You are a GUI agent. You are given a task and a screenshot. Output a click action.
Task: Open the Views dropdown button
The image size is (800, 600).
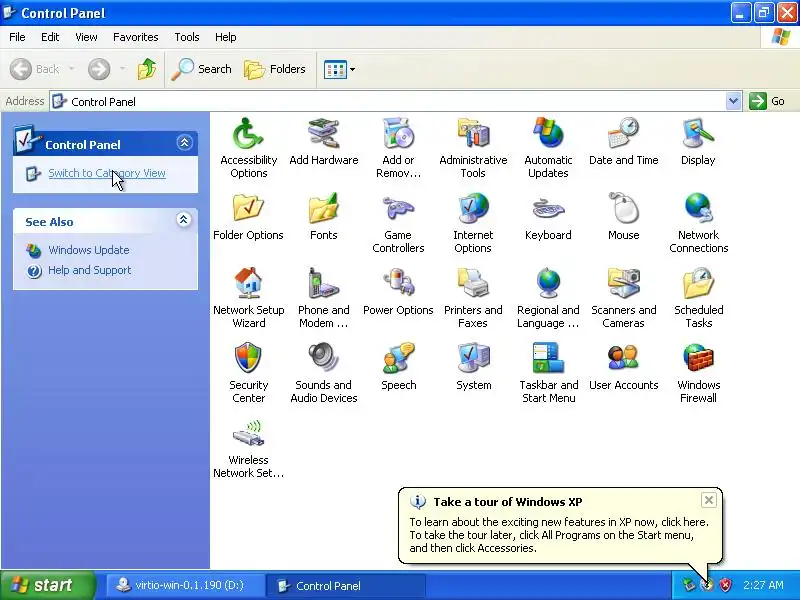(x=339, y=69)
